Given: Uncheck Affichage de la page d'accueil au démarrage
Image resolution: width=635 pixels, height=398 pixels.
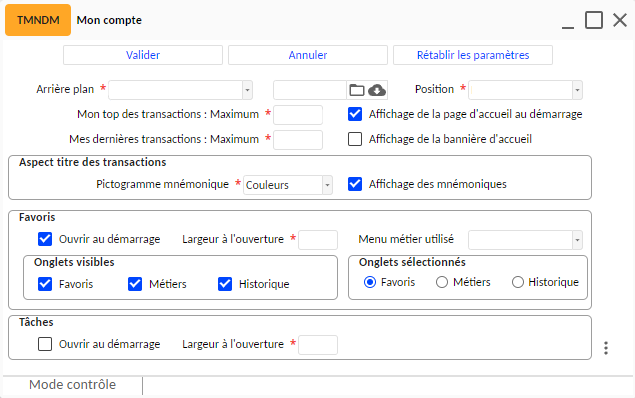Looking at the screenshot, I should click(x=355, y=114).
